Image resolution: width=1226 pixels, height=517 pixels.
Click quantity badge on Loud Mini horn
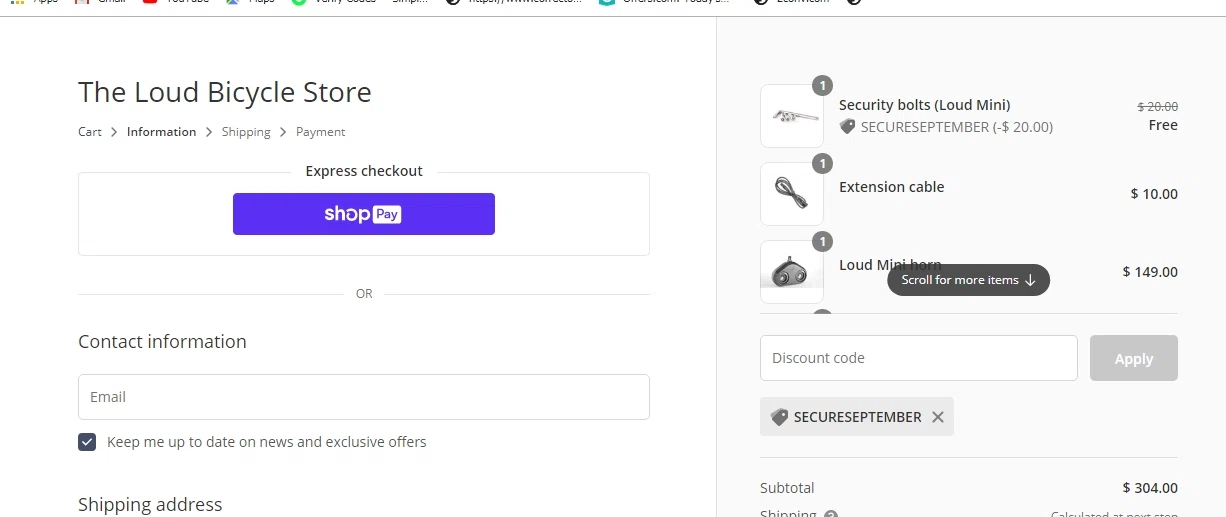pyautogui.click(x=822, y=242)
